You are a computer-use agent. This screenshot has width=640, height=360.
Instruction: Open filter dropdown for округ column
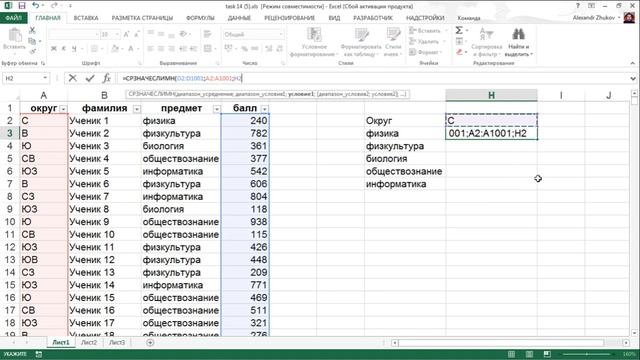[63, 109]
